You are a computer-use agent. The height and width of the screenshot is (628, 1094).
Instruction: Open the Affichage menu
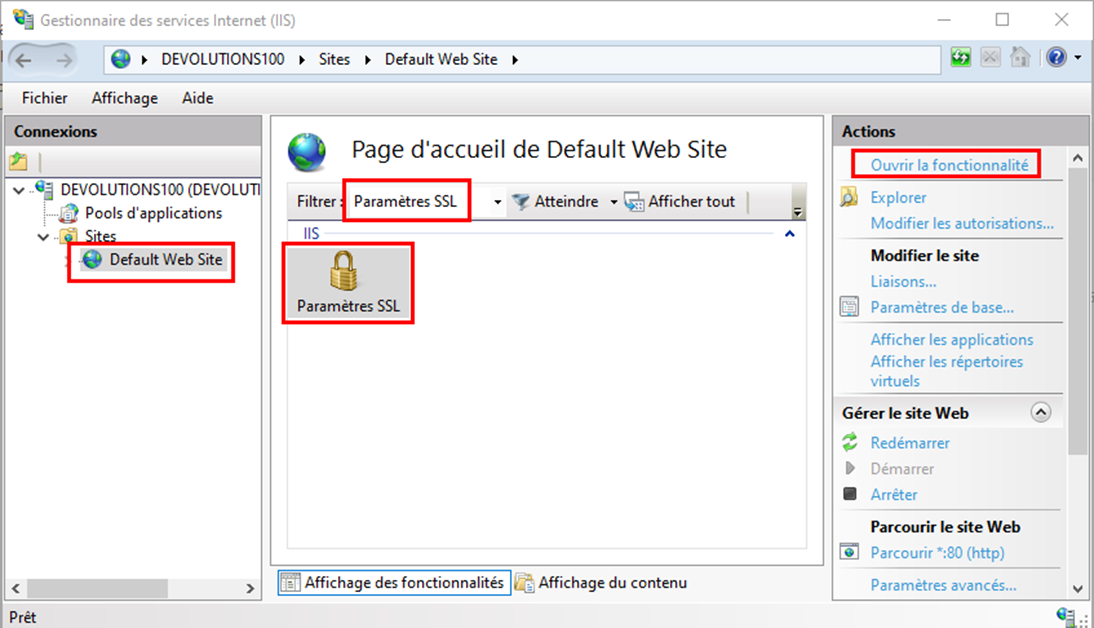(124, 97)
